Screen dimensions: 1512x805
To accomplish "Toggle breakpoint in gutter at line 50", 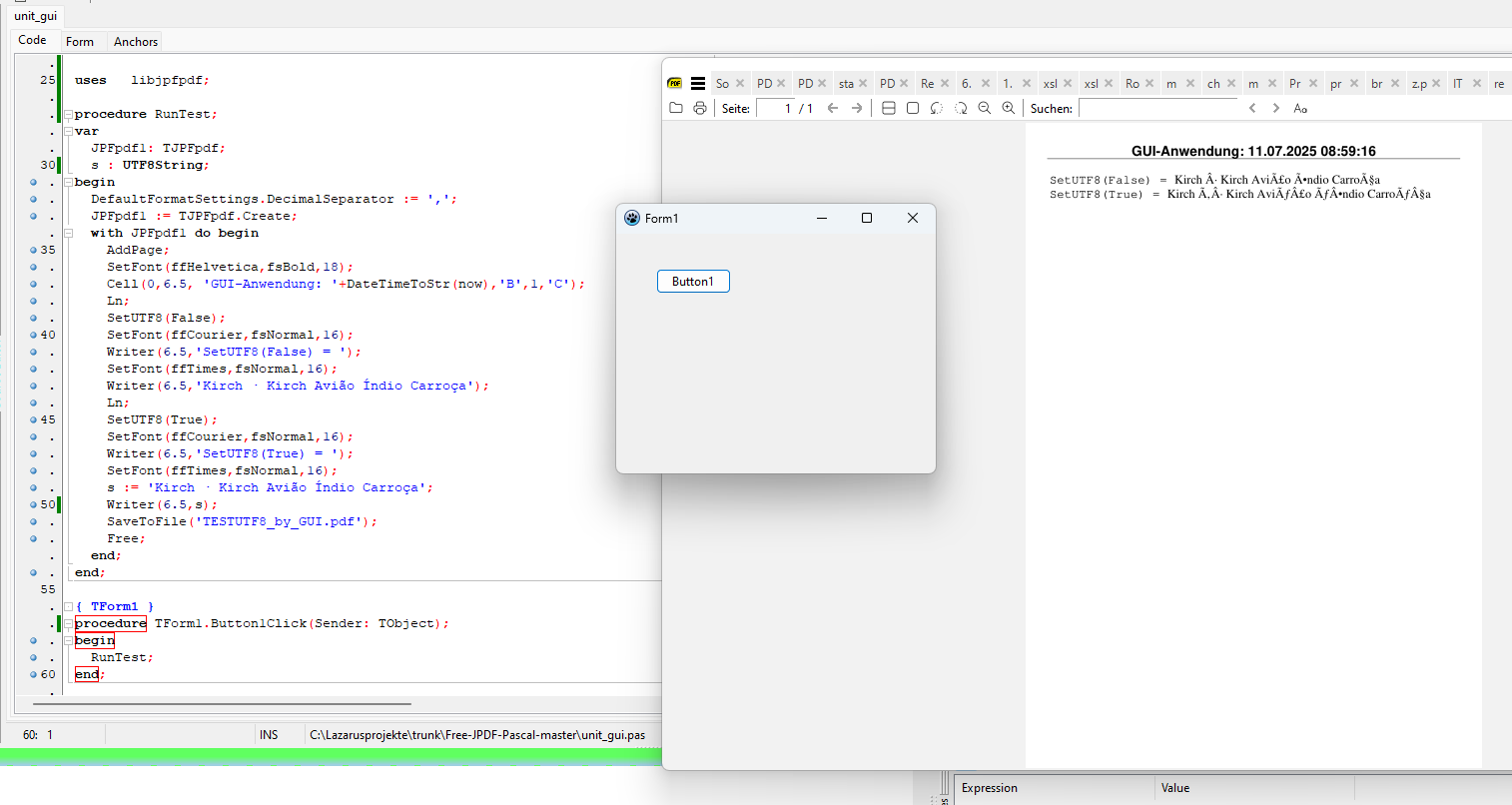I will click(x=33, y=504).
